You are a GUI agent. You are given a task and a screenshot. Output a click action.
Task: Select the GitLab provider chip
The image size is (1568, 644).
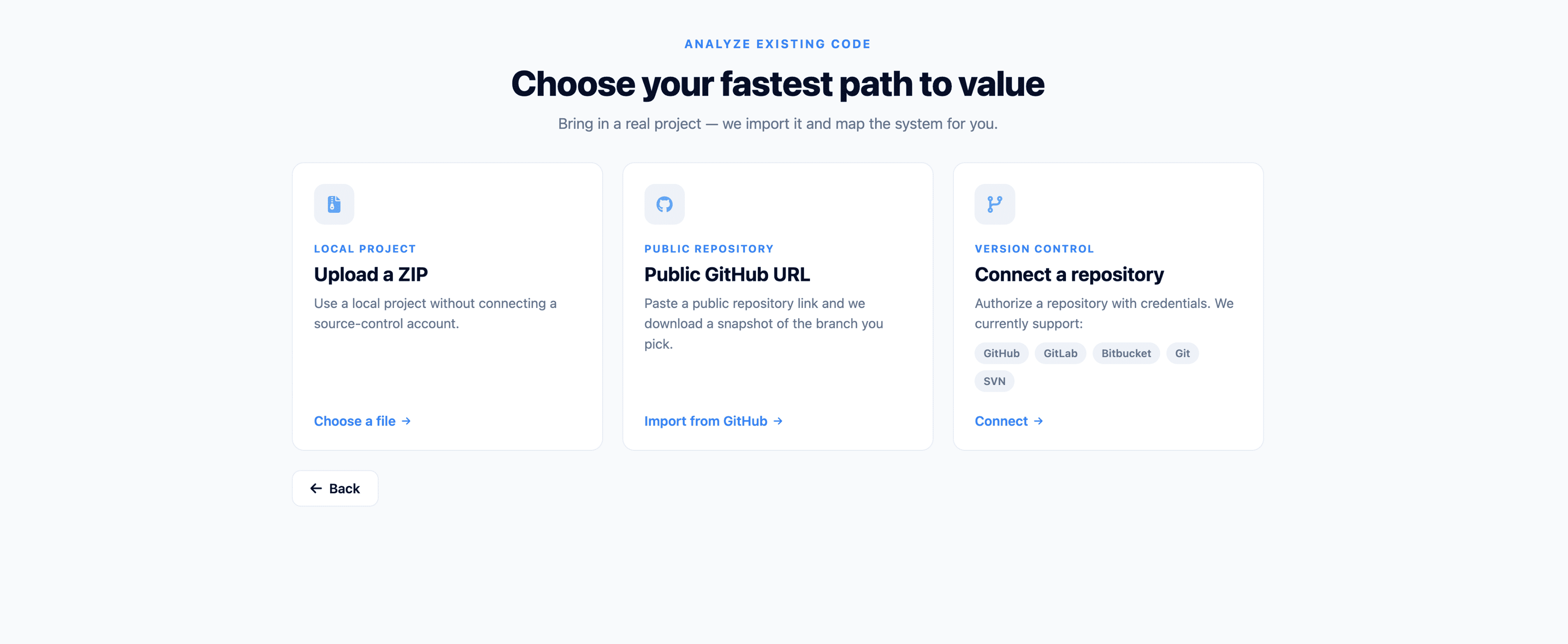click(x=1060, y=353)
